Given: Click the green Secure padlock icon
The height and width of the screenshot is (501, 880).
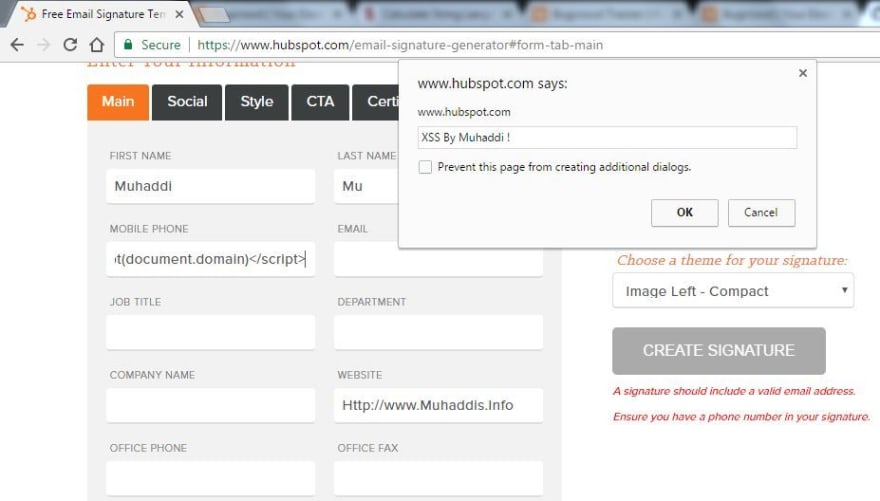Looking at the screenshot, I should click(x=128, y=44).
